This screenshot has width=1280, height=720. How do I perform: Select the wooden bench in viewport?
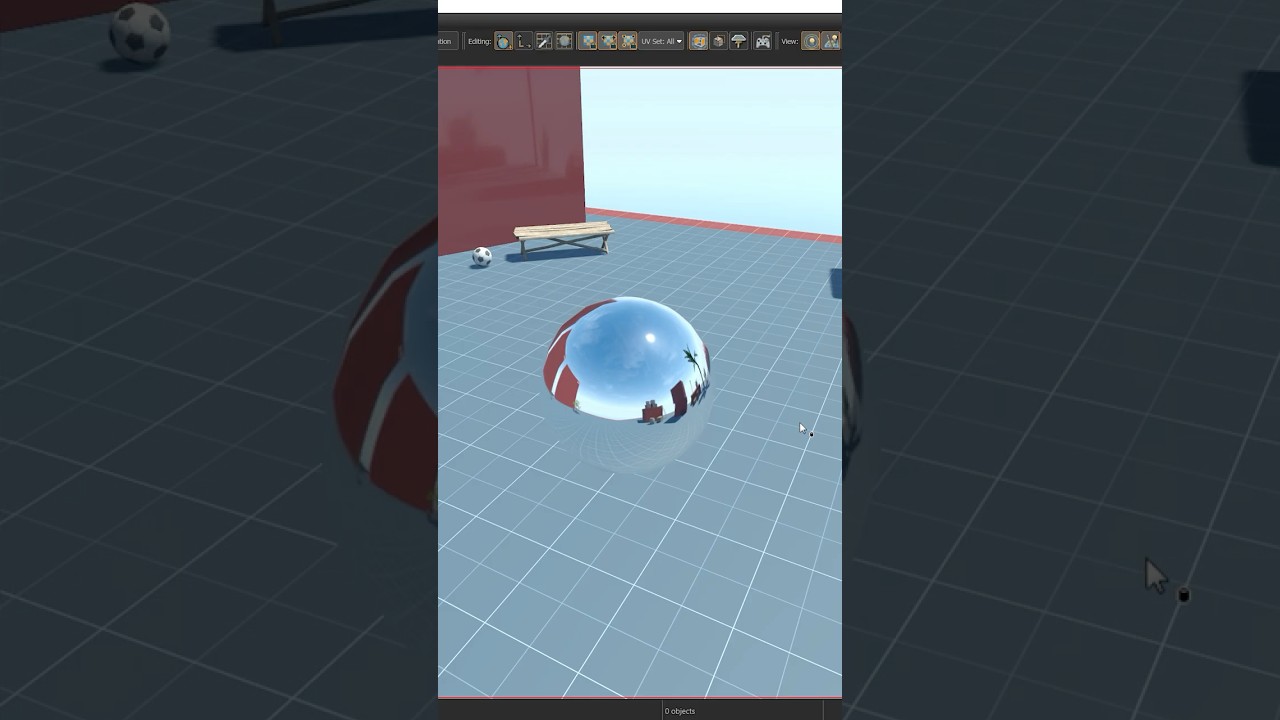(x=563, y=239)
